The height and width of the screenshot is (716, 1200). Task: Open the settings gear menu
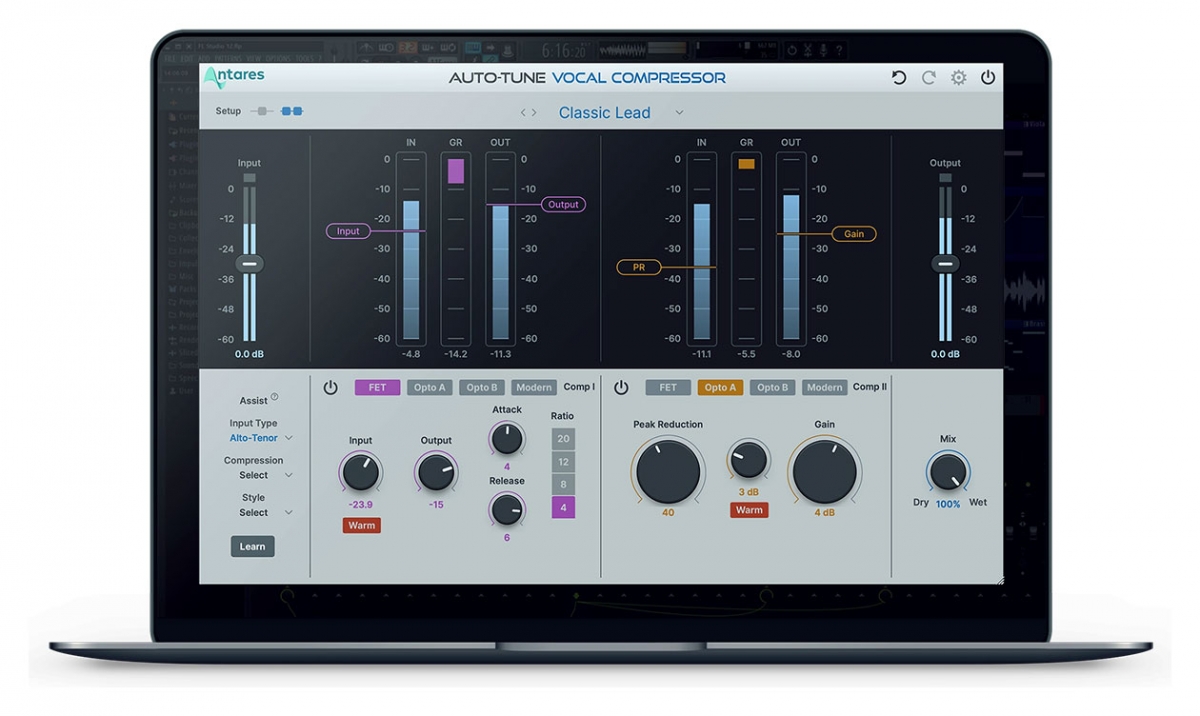tap(958, 78)
